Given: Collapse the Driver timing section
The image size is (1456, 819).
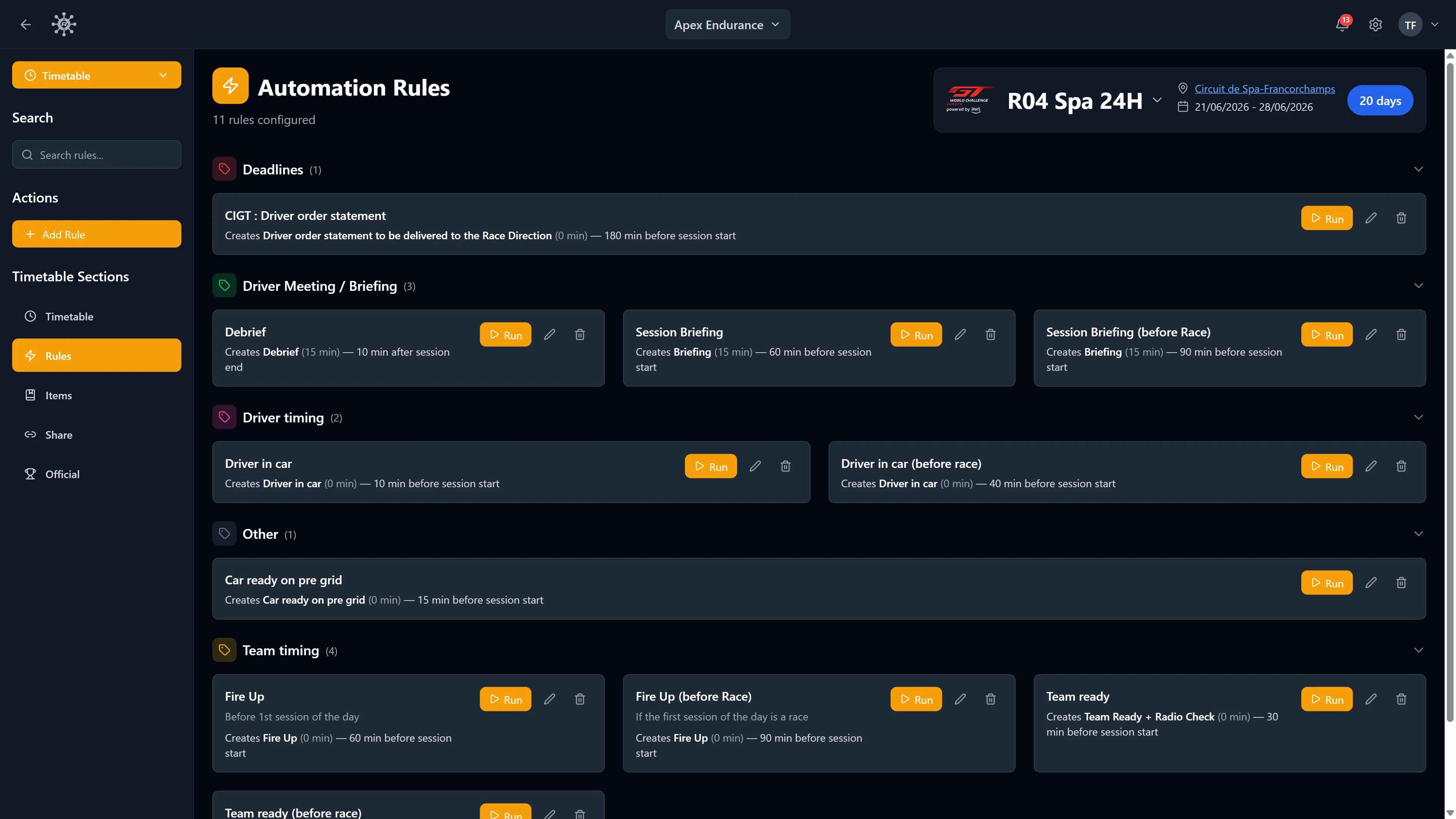Looking at the screenshot, I should coord(1418,417).
